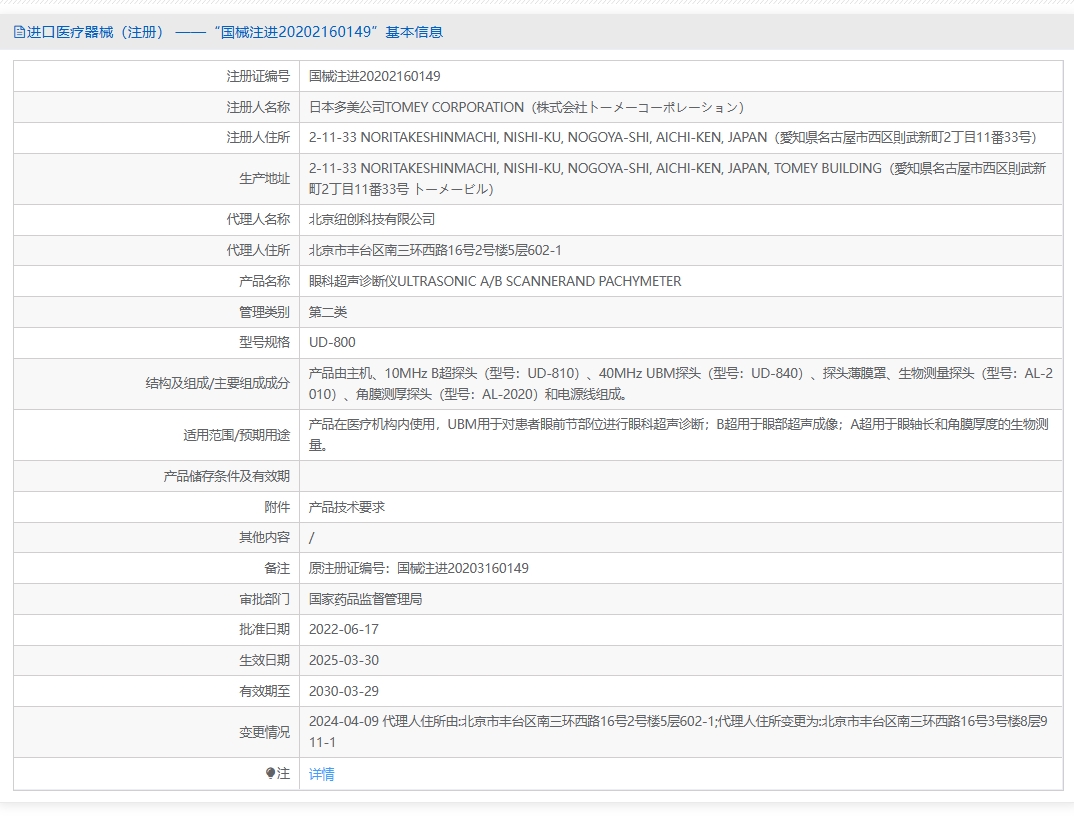1074x816 pixels.
Task: Click the 产品储存条件及有效期 label
Action: click(x=227, y=476)
